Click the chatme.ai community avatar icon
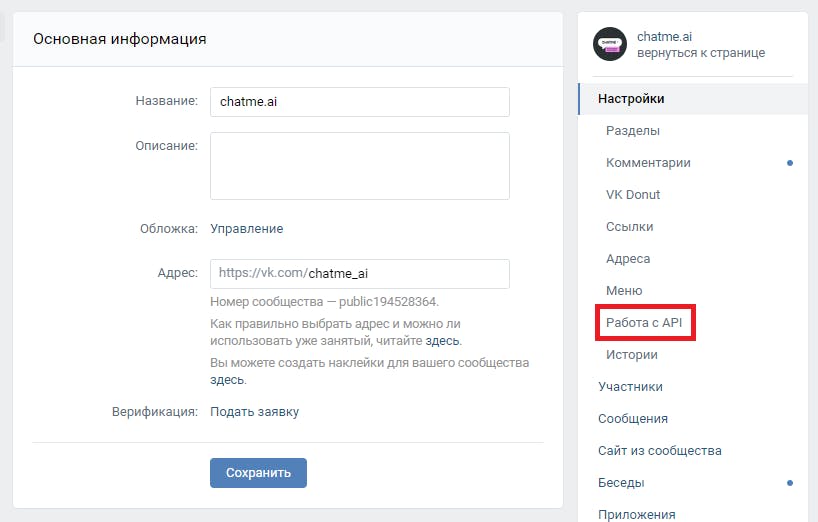 pyautogui.click(x=609, y=44)
